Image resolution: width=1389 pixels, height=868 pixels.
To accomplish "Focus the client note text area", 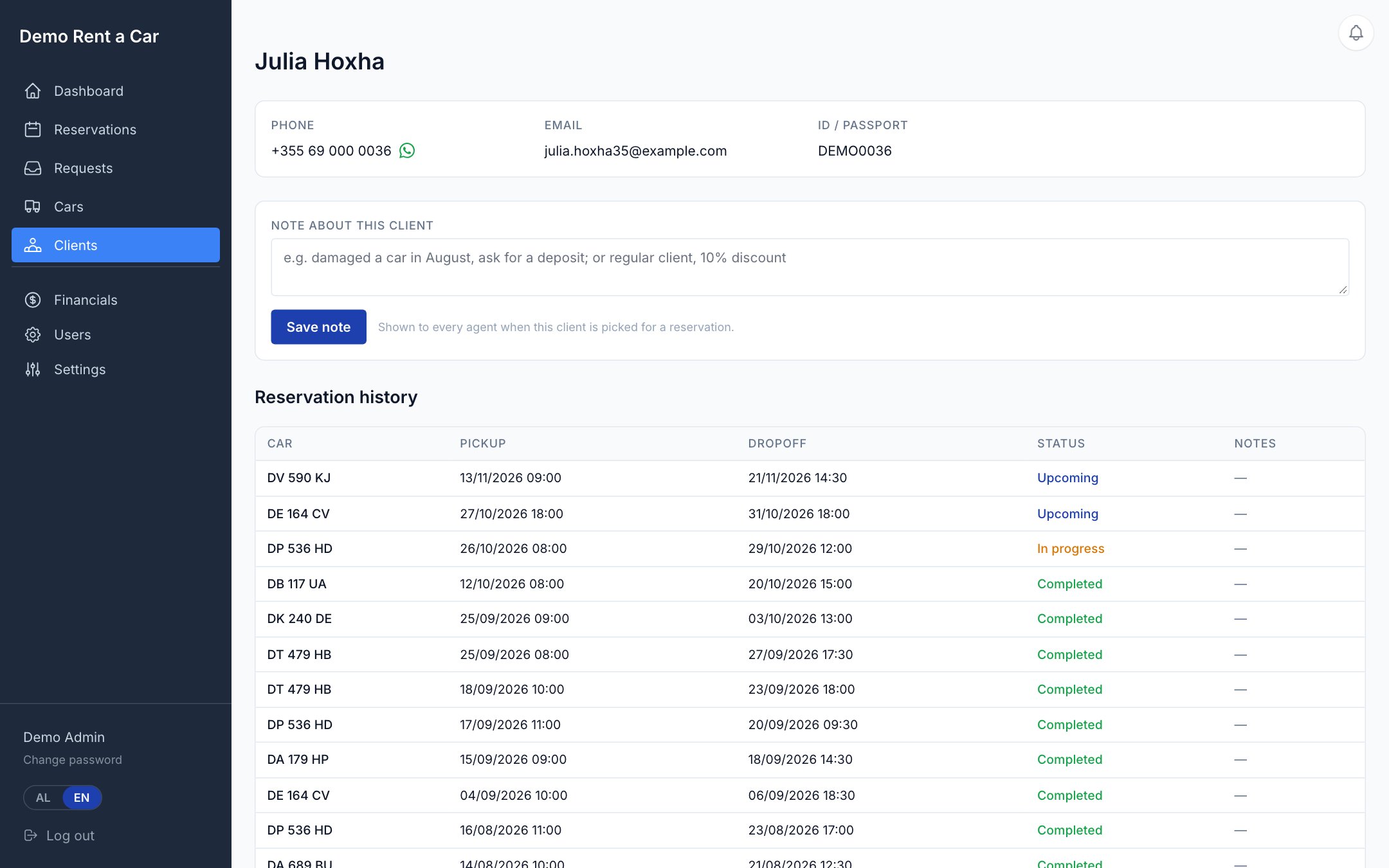I will click(810, 267).
